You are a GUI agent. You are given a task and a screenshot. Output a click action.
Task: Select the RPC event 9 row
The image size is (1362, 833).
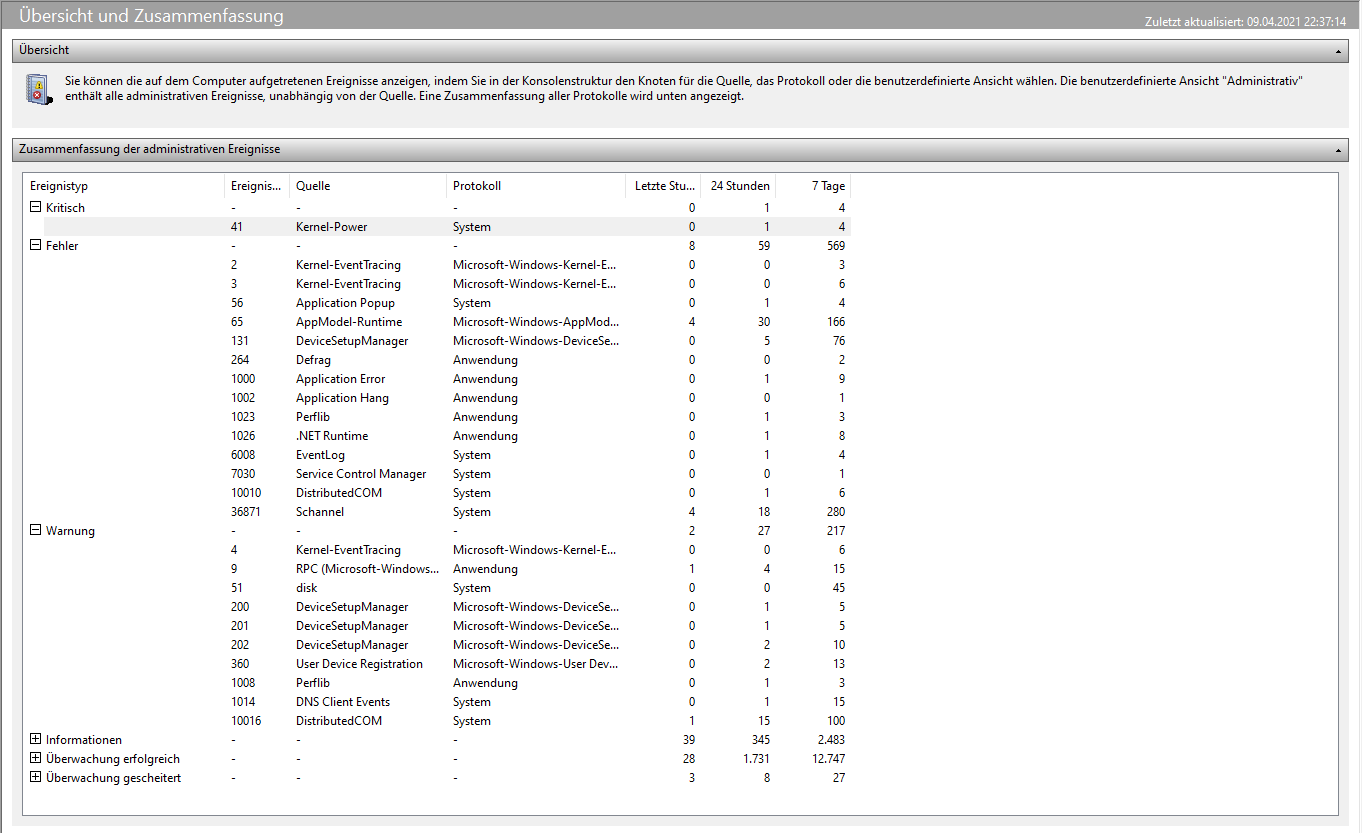pyautogui.click(x=447, y=569)
